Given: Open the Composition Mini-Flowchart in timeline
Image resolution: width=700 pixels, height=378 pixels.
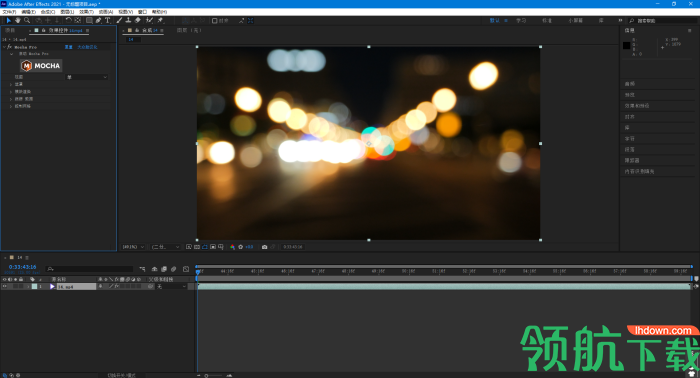Looking at the screenshot, I should pyautogui.click(x=142, y=269).
